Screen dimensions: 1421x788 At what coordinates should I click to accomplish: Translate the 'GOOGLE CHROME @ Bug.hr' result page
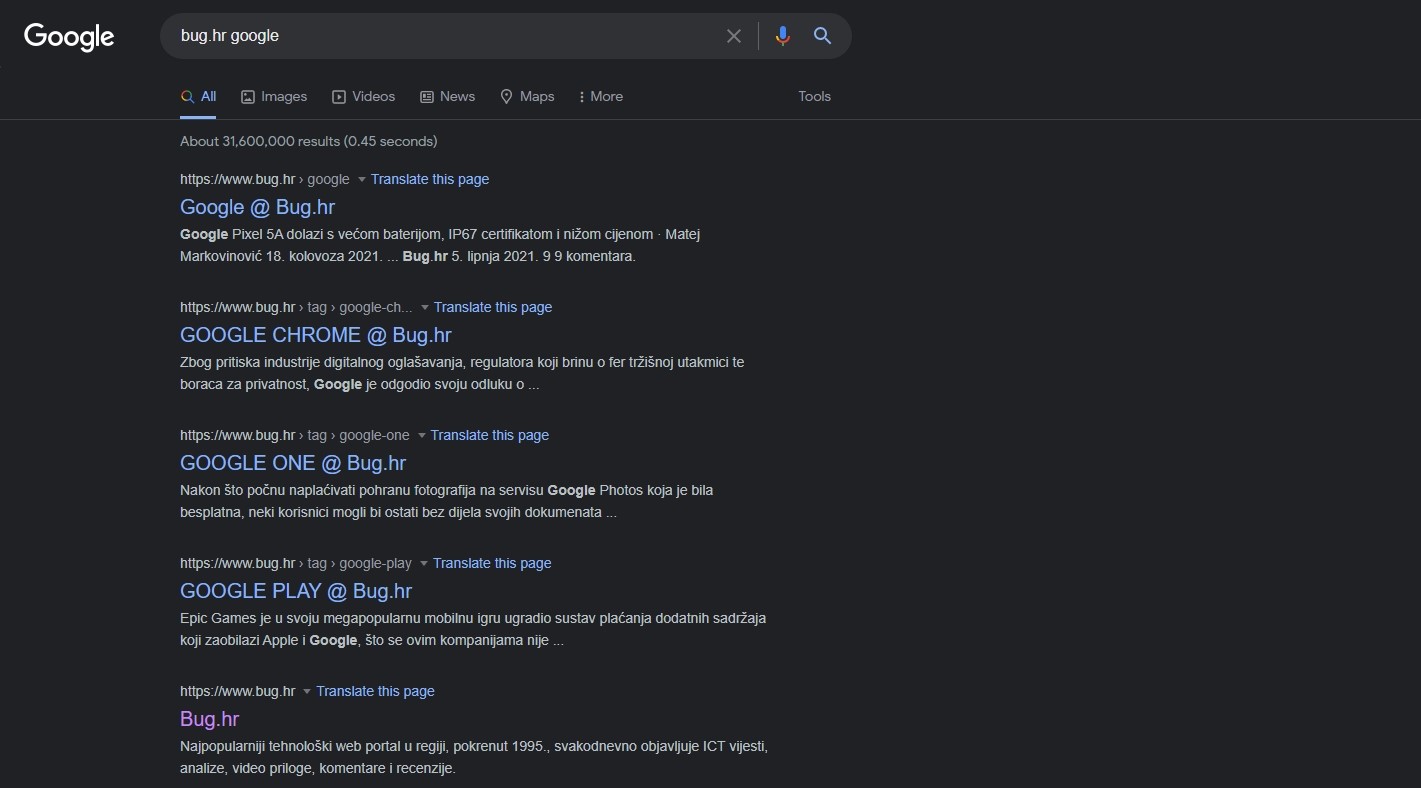click(493, 308)
